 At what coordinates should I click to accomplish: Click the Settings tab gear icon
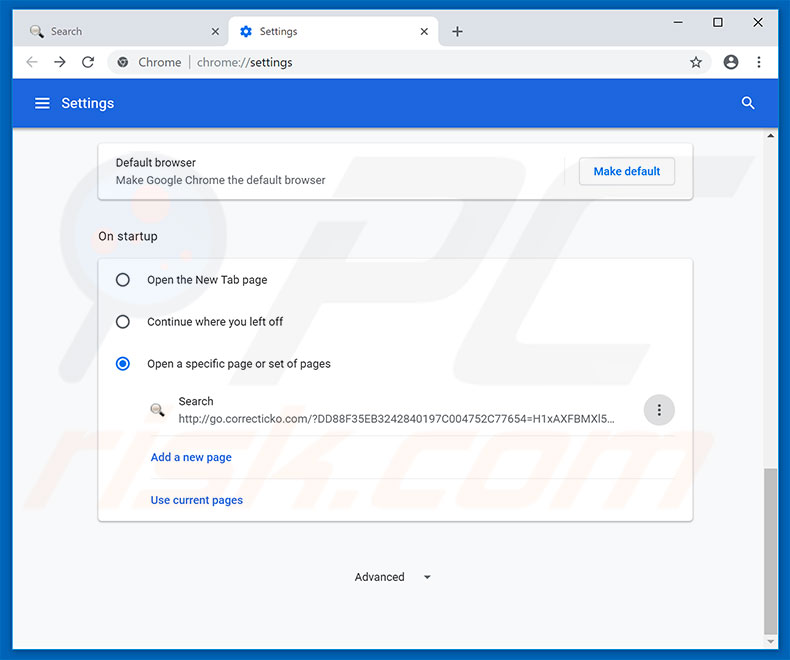pyautogui.click(x=246, y=32)
